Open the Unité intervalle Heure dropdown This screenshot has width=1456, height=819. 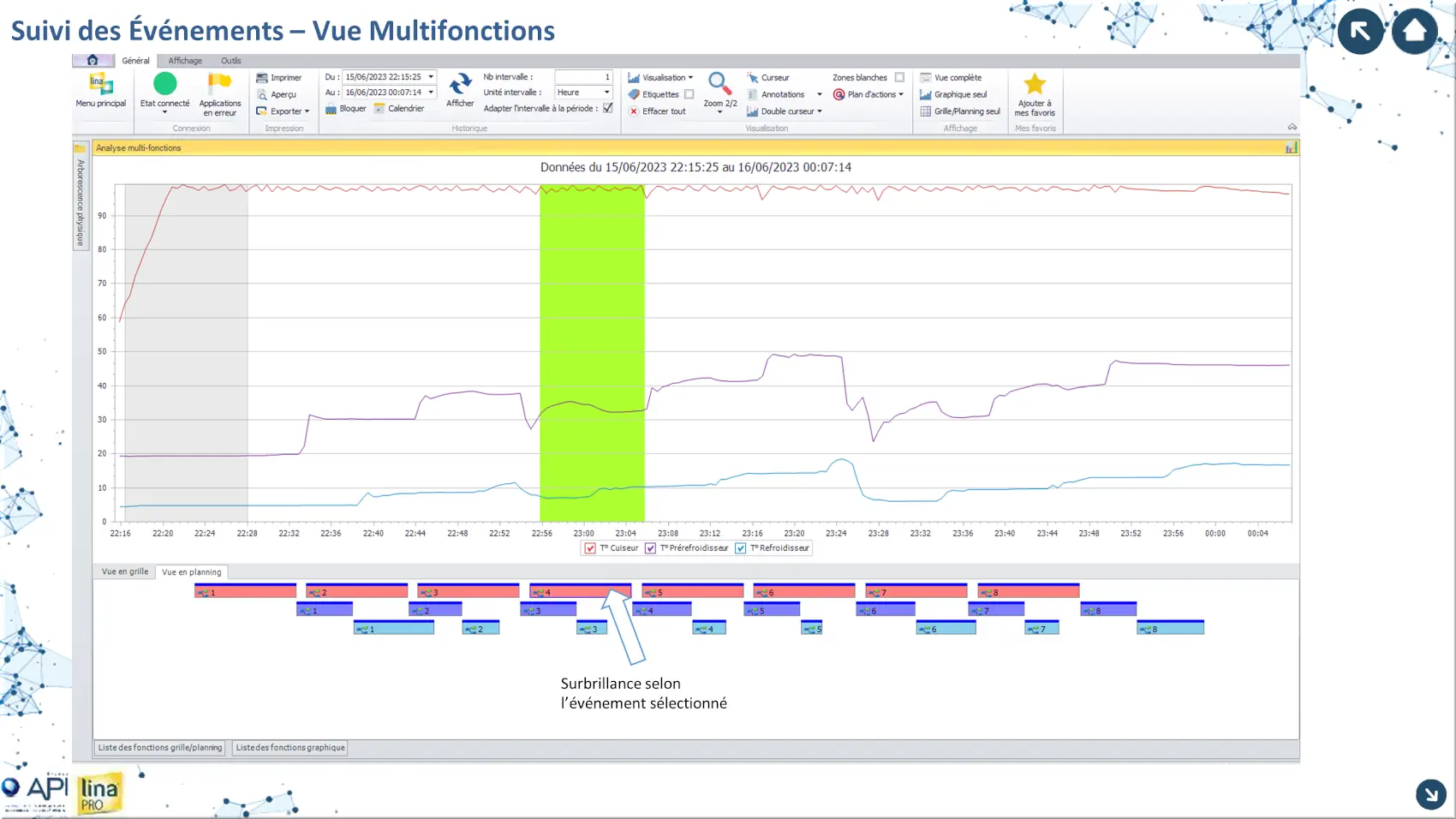[x=606, y=93]
